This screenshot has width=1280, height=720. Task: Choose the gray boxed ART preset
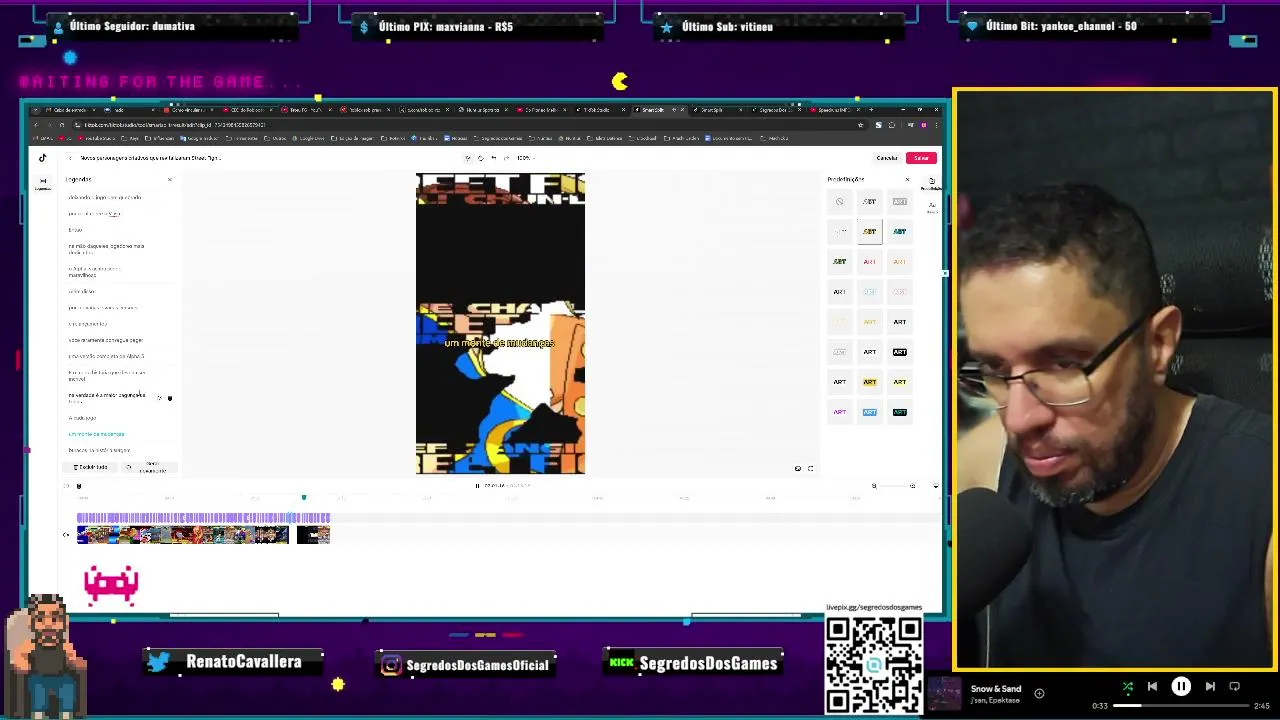900,202
